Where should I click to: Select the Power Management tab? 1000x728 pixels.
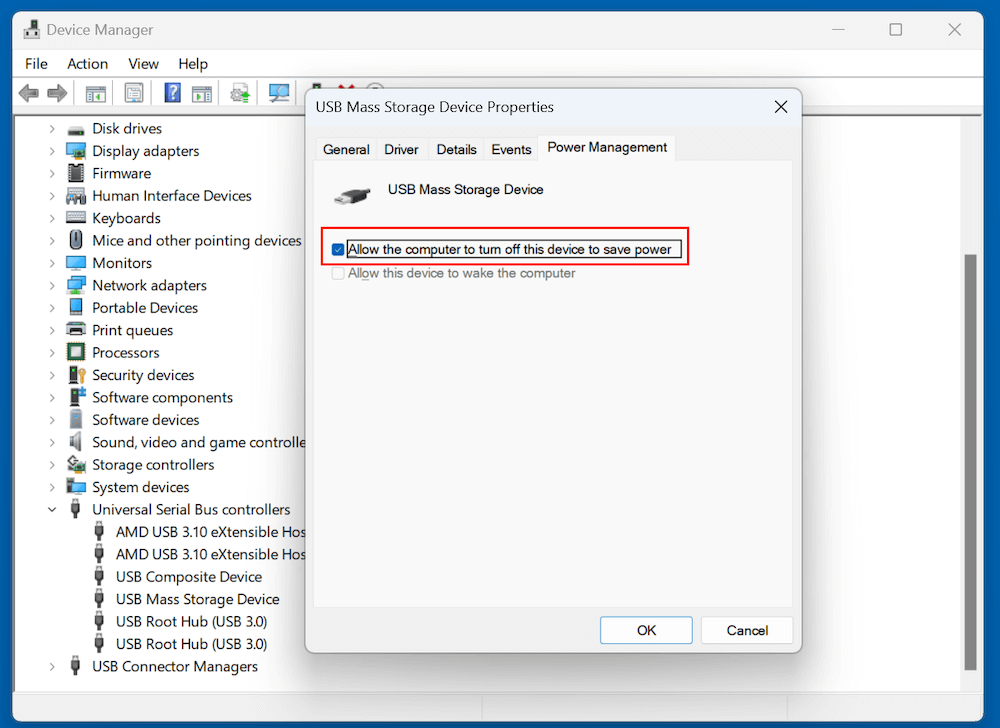(607, 147)
